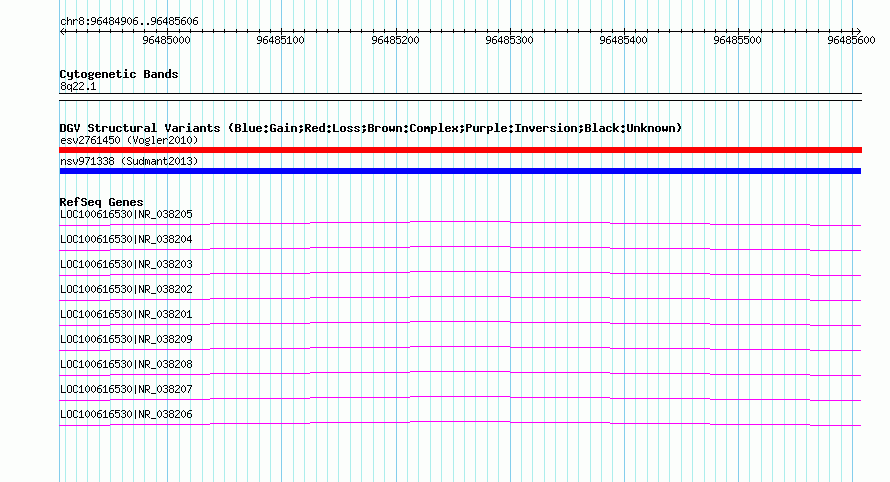The image size is (890, 482).
Task: Open transcript LOC100616530|NR_038207
Action: click(127, 389)
